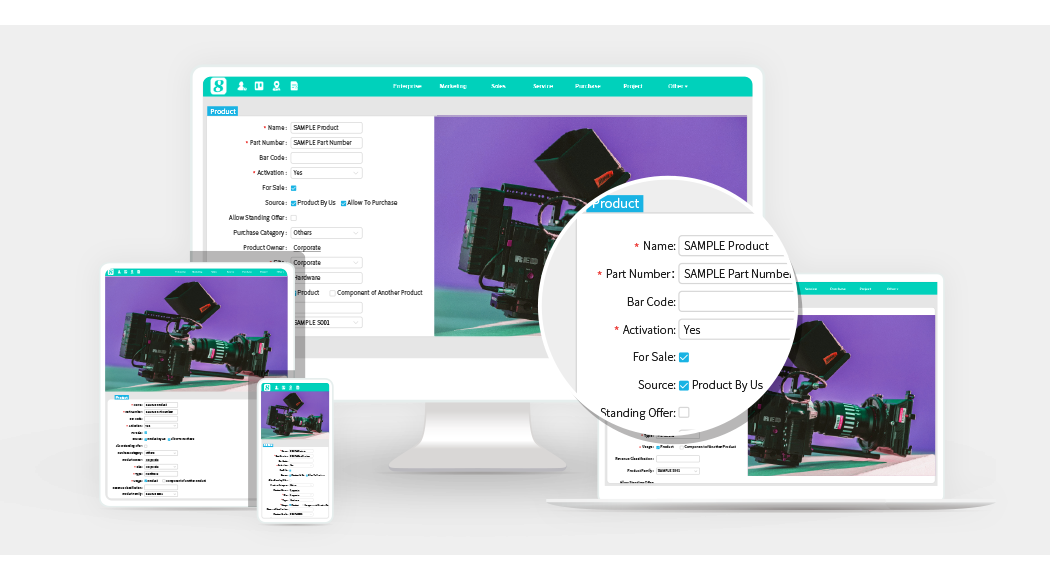Expand the SAMPLE S001 dropdown on the monitor
The width and height of the screenshot is (1050, 580).
pos(326,323)
